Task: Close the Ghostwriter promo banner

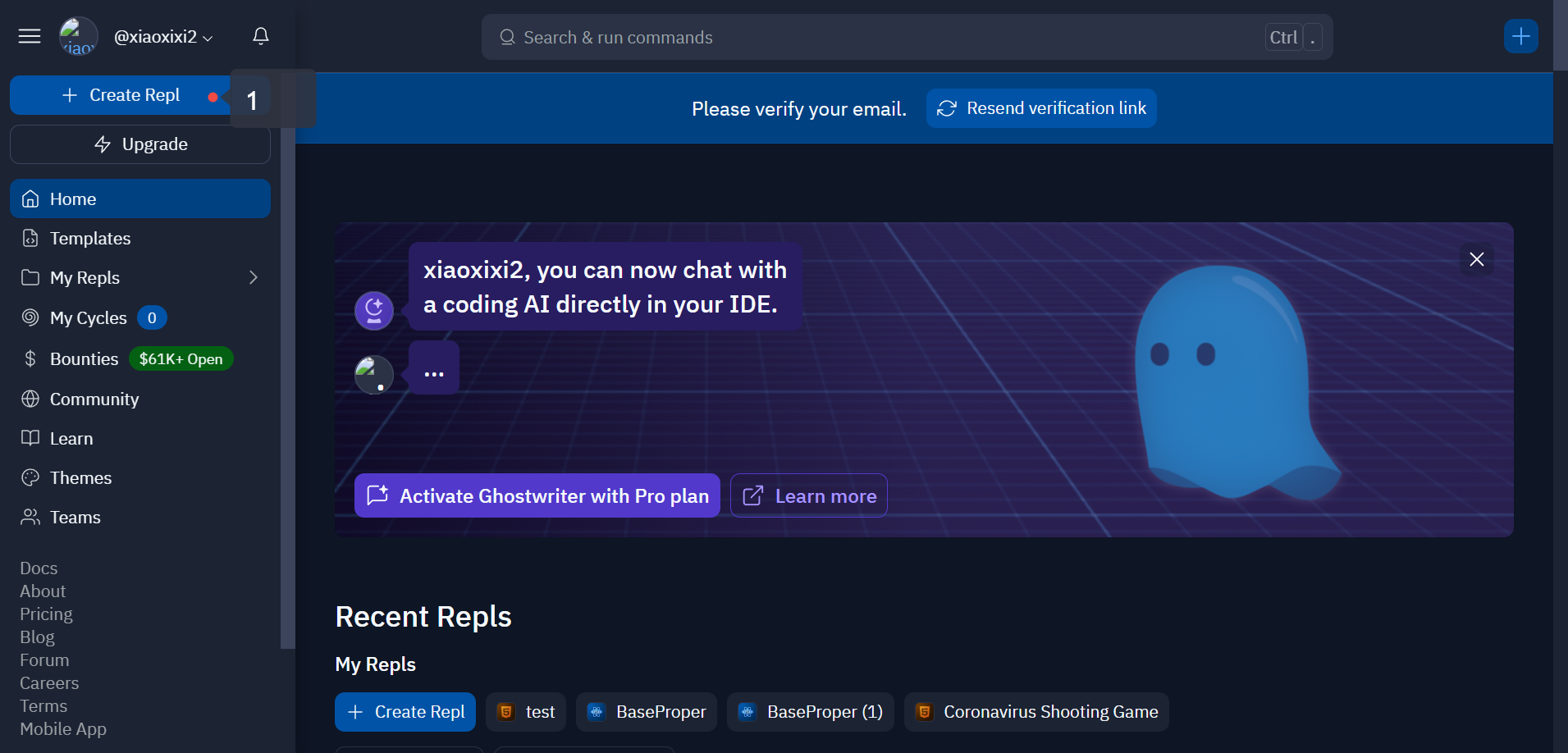Action: coord(1477,259)
